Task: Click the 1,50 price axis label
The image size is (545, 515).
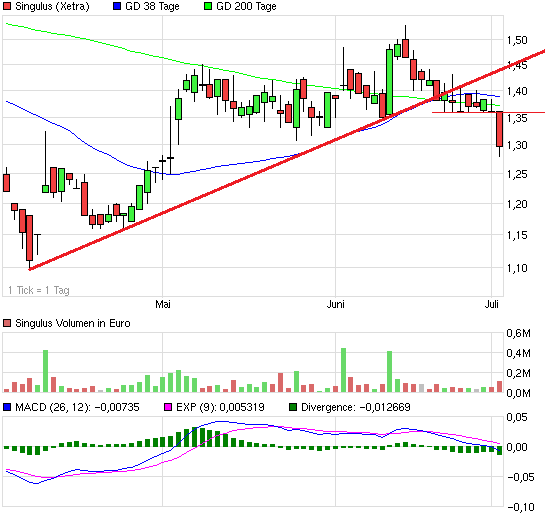Action: pyautogui.click(x=517, y=40)
